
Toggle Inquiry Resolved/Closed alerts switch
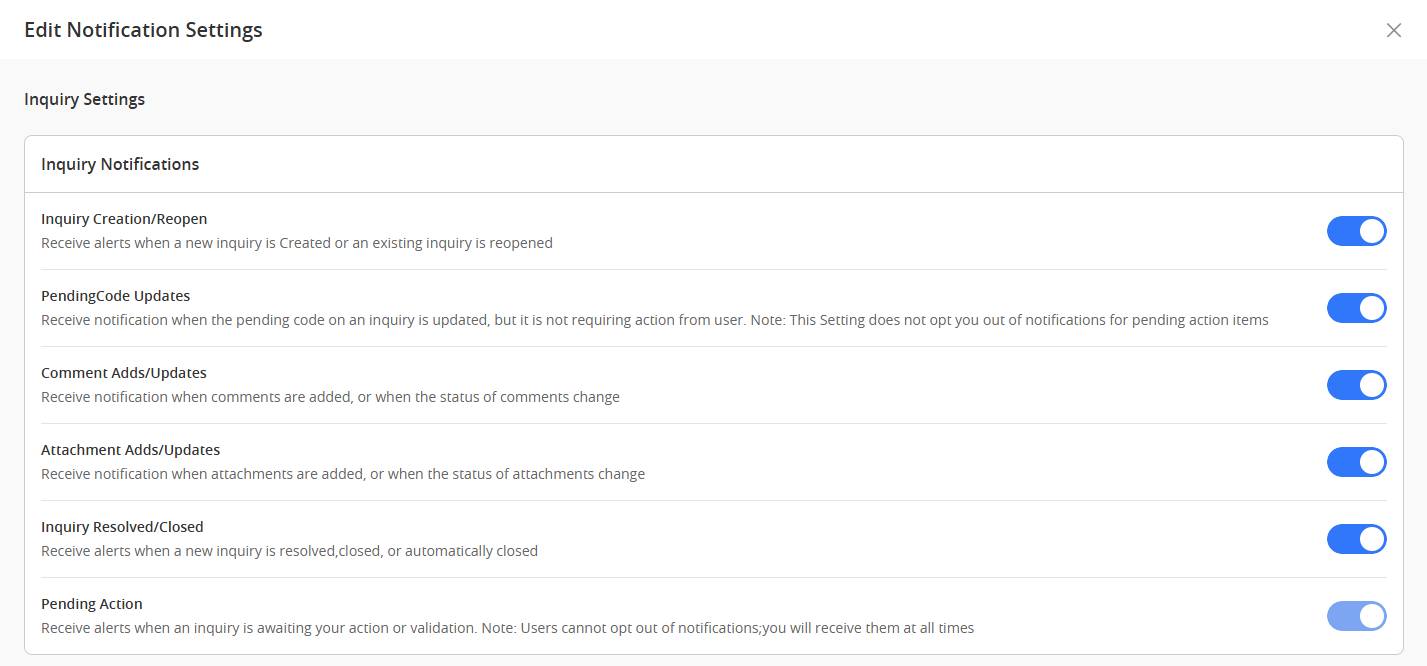1356,539
